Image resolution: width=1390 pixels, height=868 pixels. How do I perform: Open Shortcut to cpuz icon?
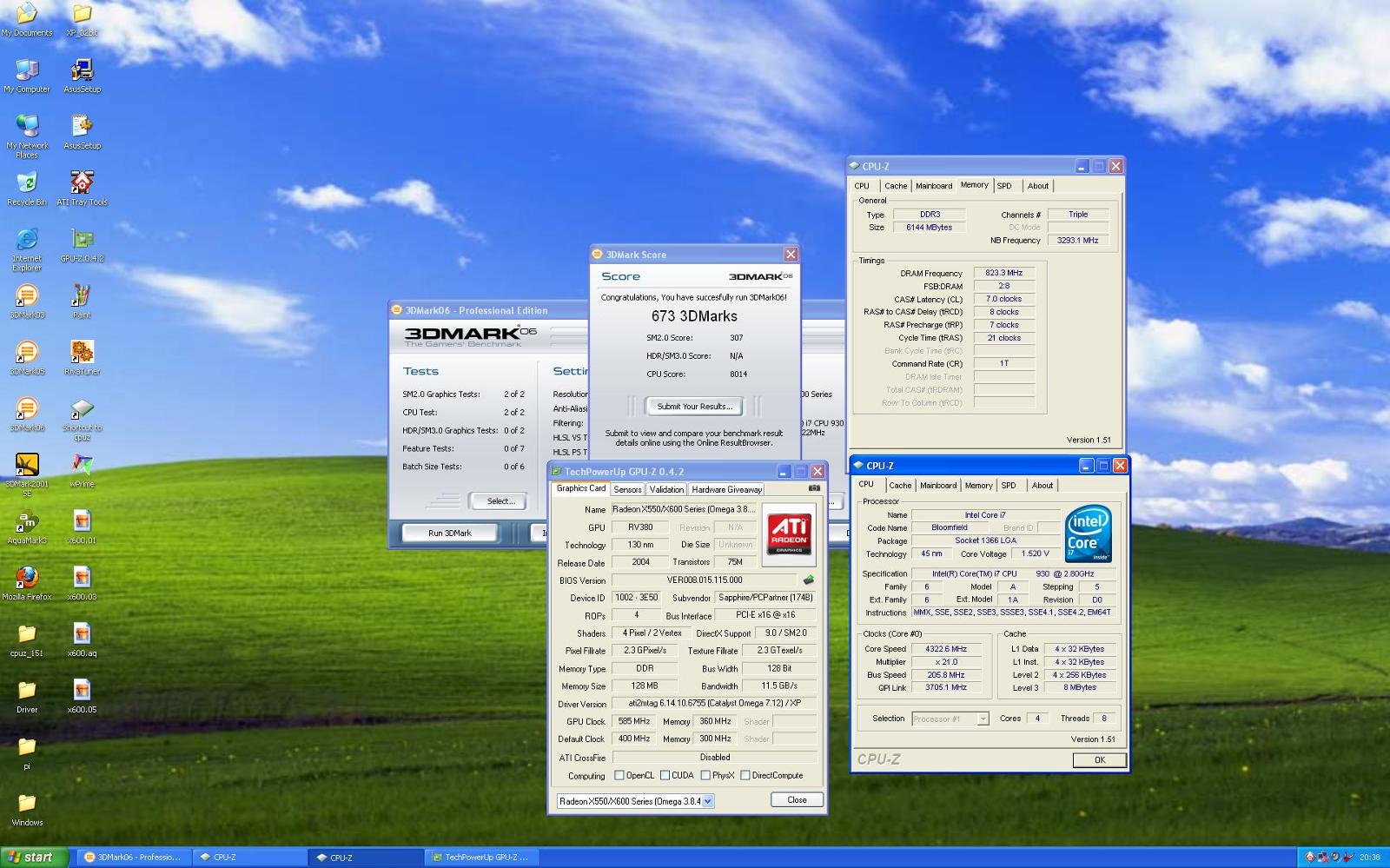82,419
